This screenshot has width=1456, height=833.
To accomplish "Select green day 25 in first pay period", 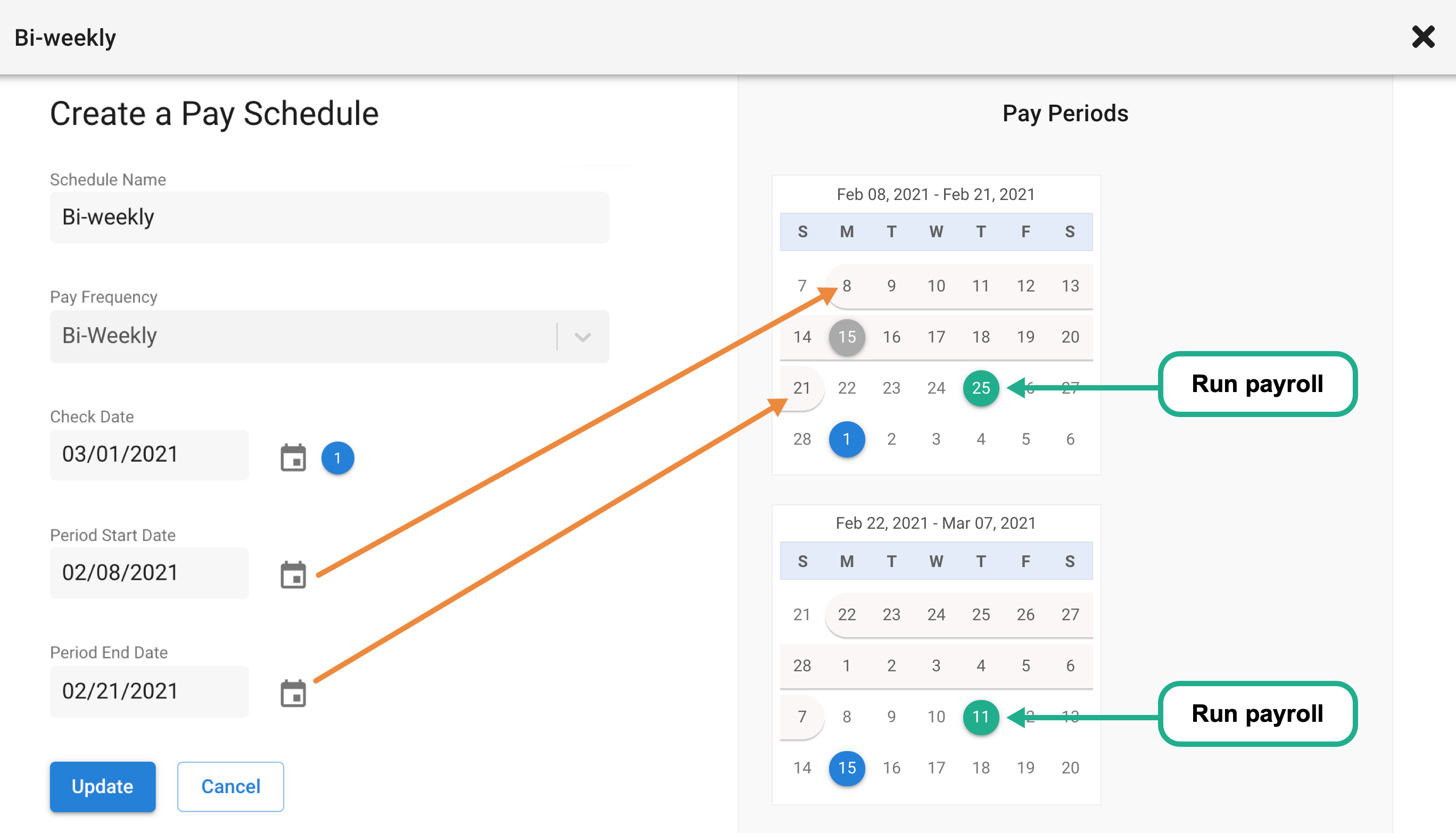I will (x=981, y=388).
